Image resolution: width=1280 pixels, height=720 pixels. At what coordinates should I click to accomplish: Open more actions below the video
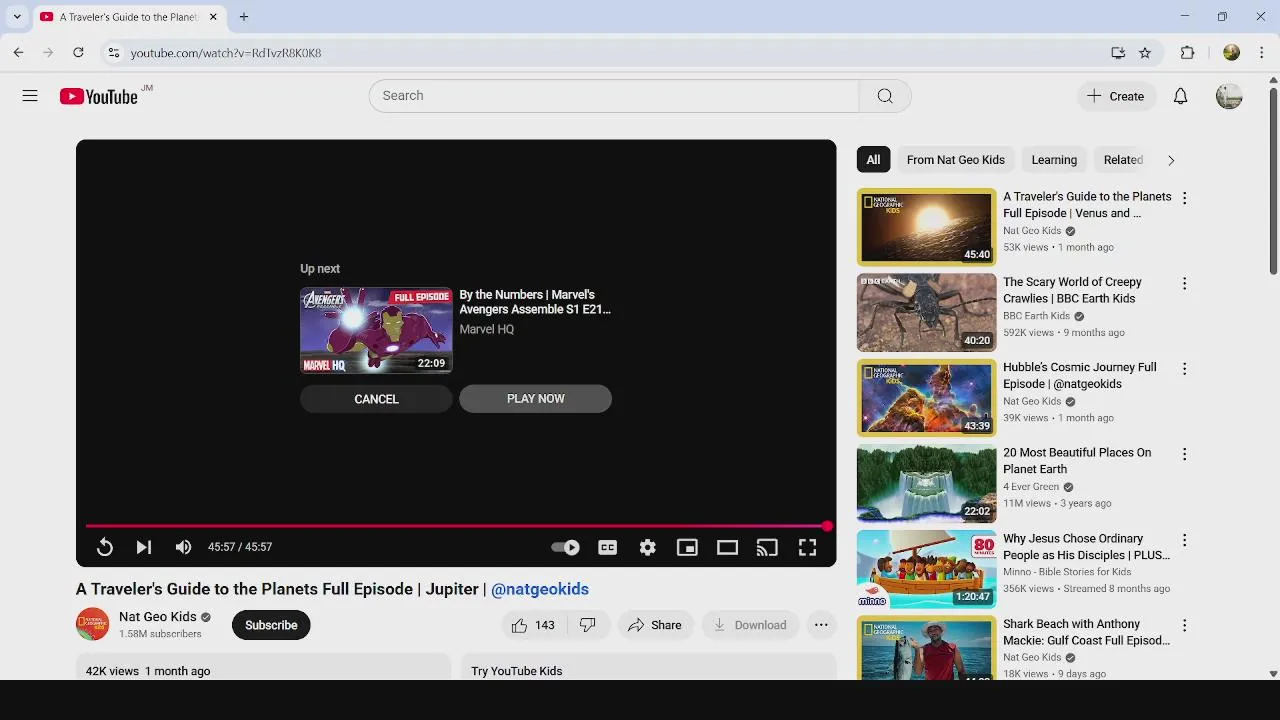pyautogui.click(x=821, y=625)
